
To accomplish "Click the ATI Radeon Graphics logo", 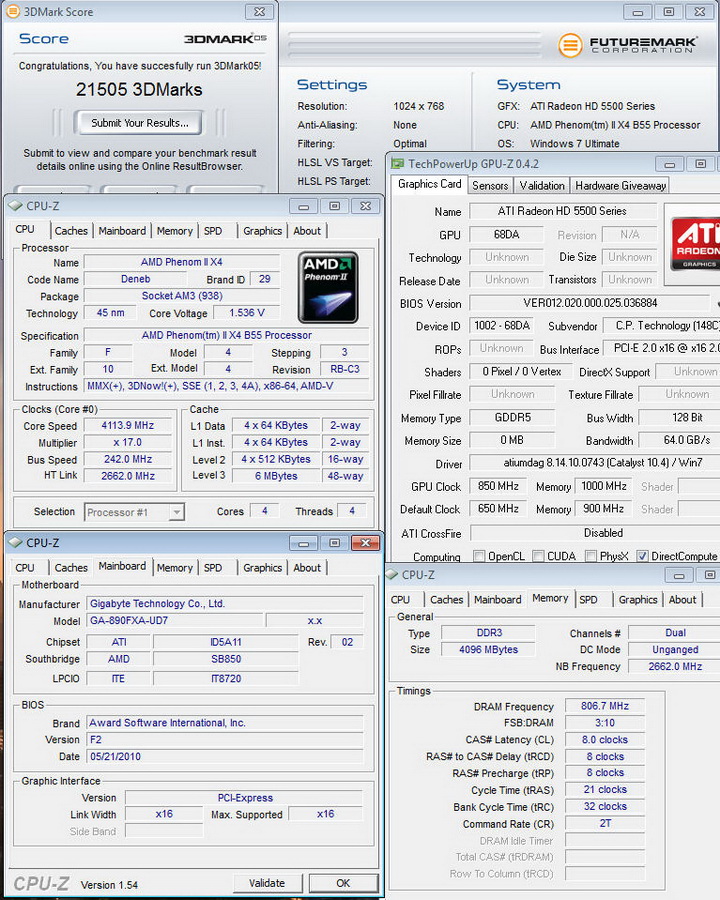I will 695,244.
